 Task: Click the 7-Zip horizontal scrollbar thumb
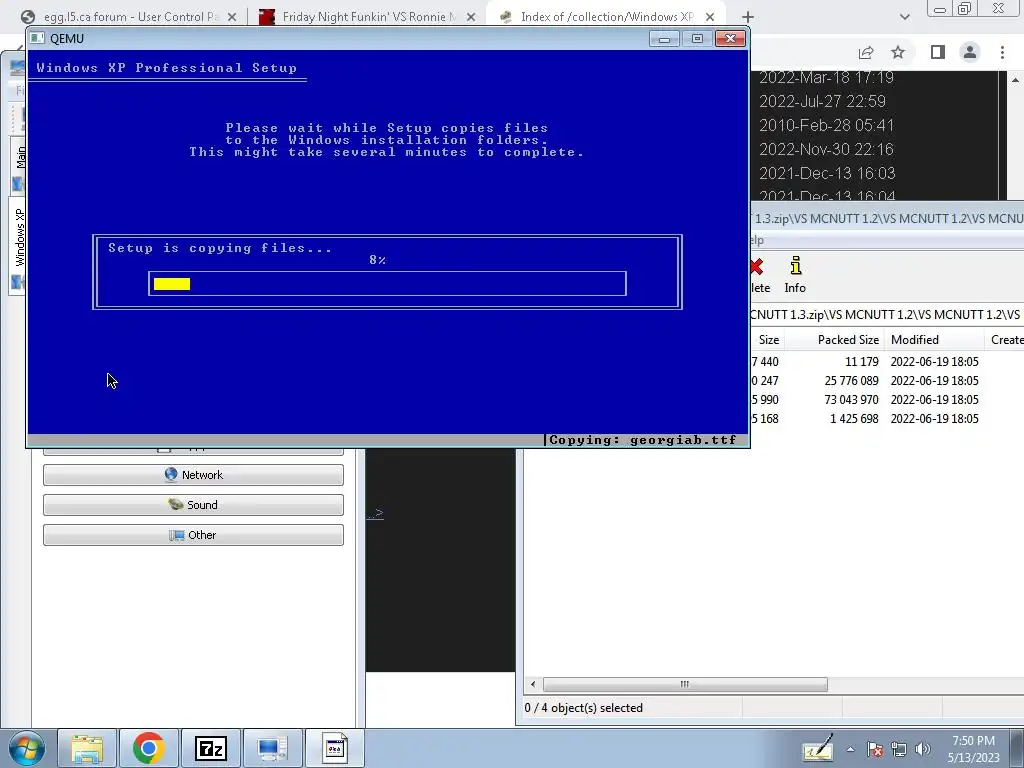pos(685,684)
